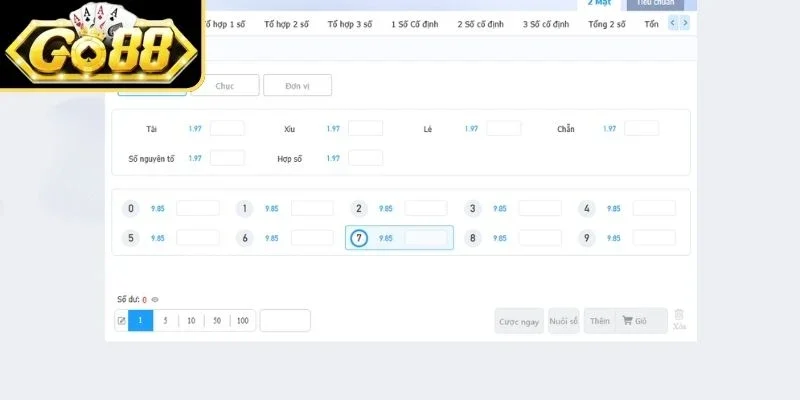Viewport: 800px width, 400px height.
Task: Click the bet input for number 7
Action: [x=426, y=238]
